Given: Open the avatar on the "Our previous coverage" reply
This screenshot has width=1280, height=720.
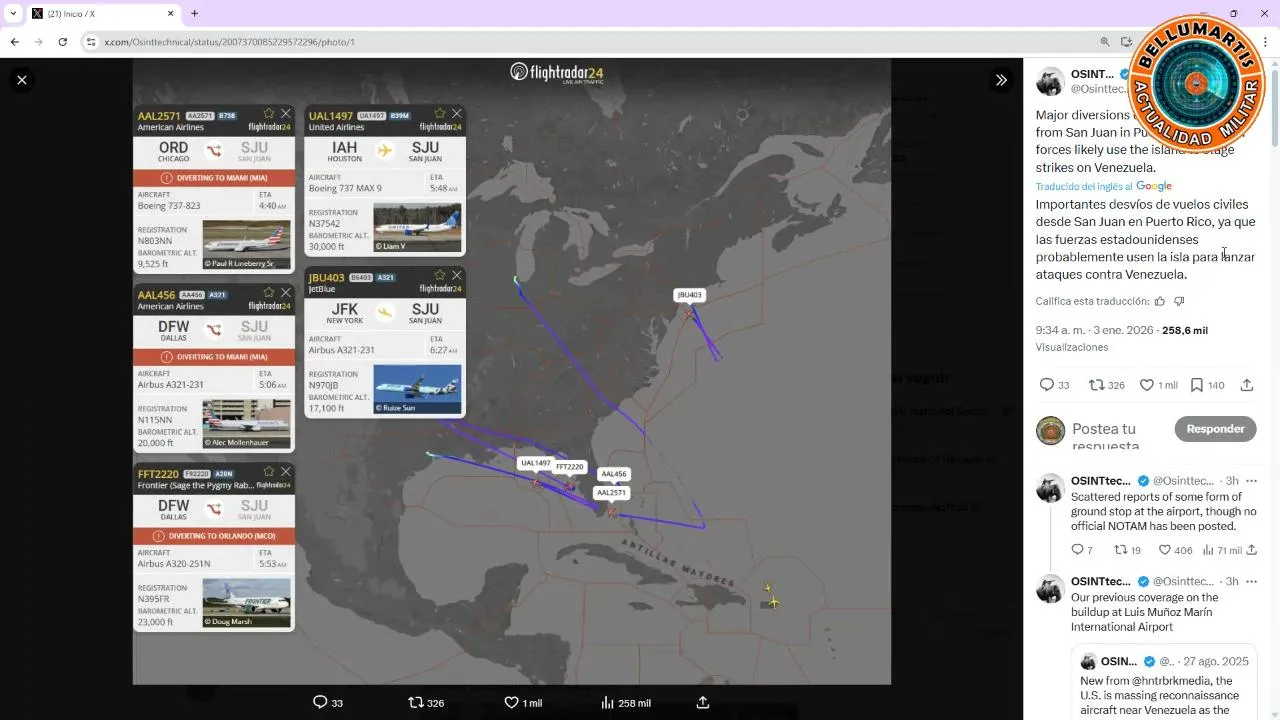Looking at the screenshot, I should tap(1050, 589).
